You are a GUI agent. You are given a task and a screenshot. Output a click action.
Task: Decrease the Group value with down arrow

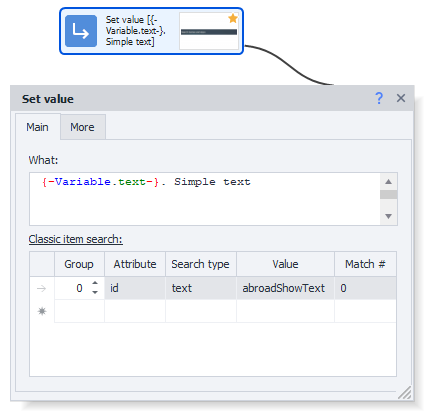95,292
